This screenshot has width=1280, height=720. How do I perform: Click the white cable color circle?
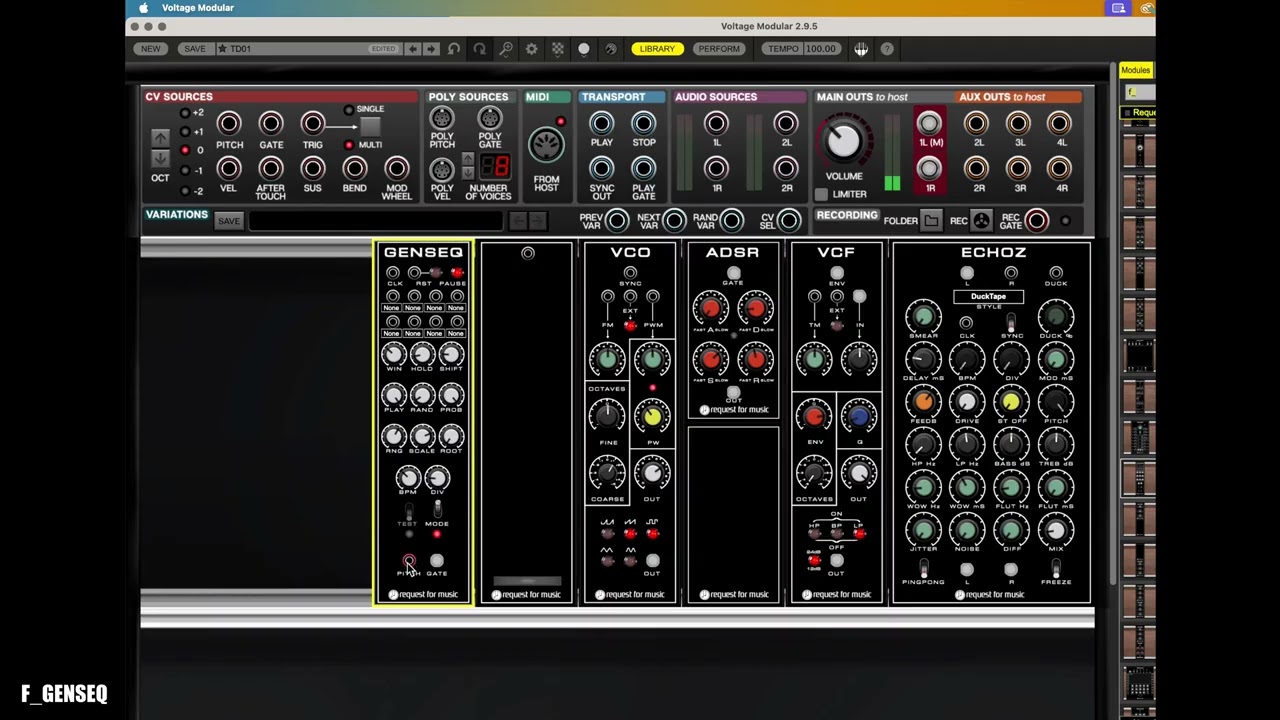(584, 49)
